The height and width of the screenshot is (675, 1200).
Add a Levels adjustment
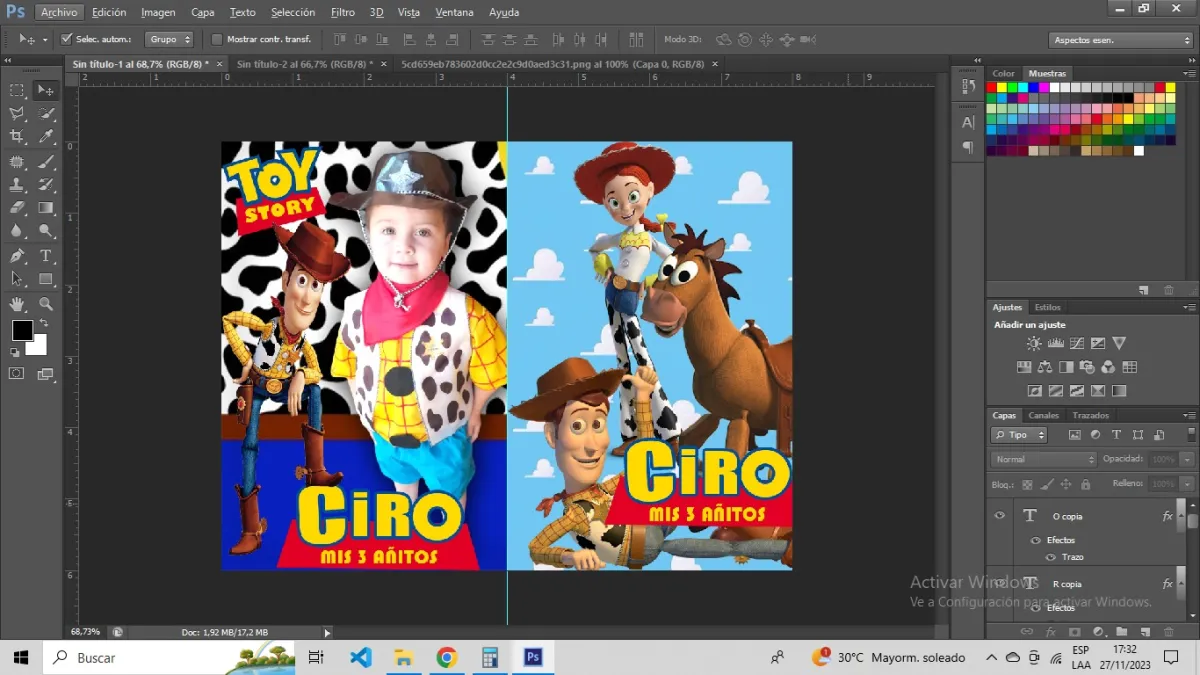point(1055,343)
